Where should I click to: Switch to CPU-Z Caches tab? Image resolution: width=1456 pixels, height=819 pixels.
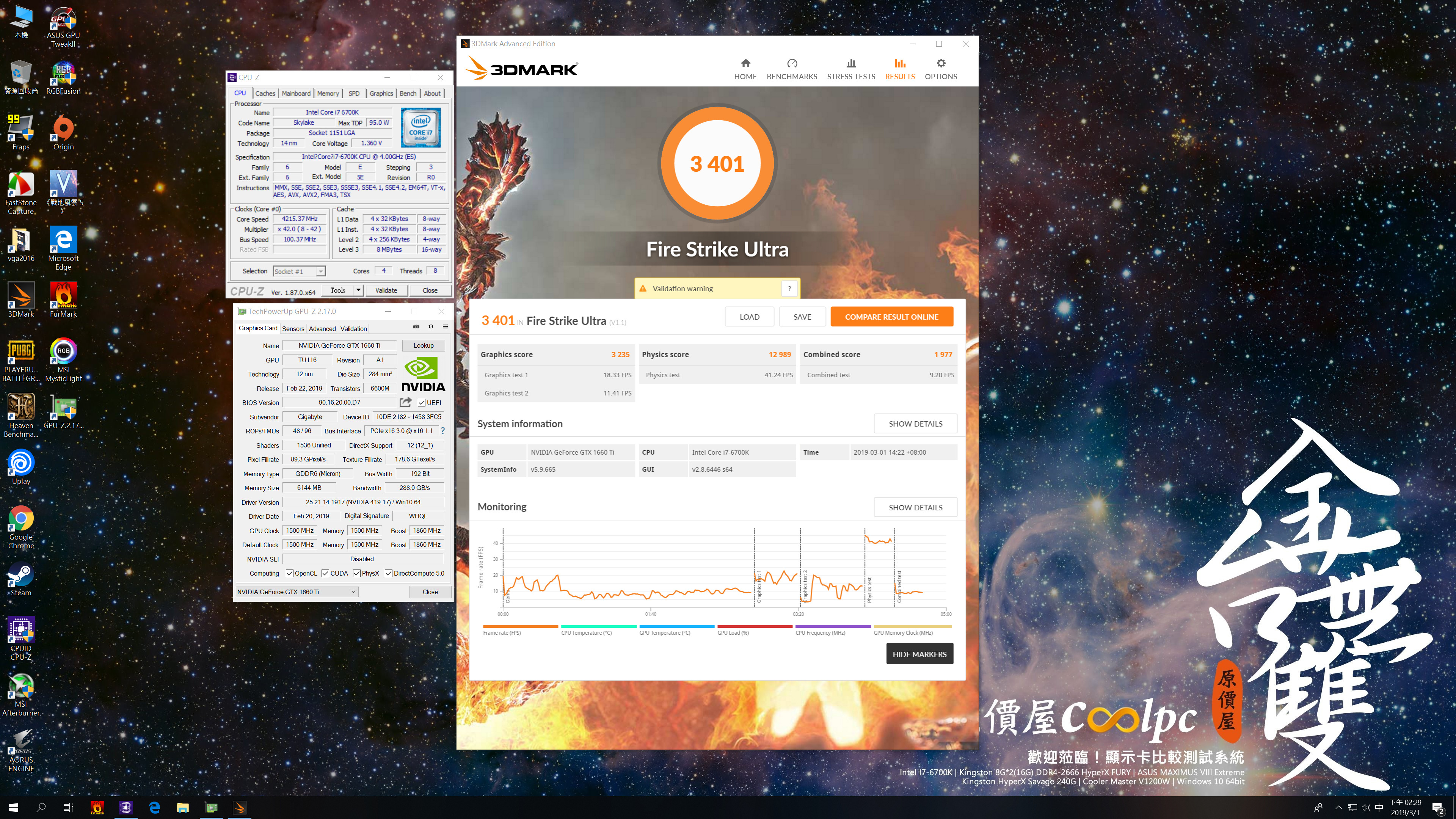pos(265,93)
